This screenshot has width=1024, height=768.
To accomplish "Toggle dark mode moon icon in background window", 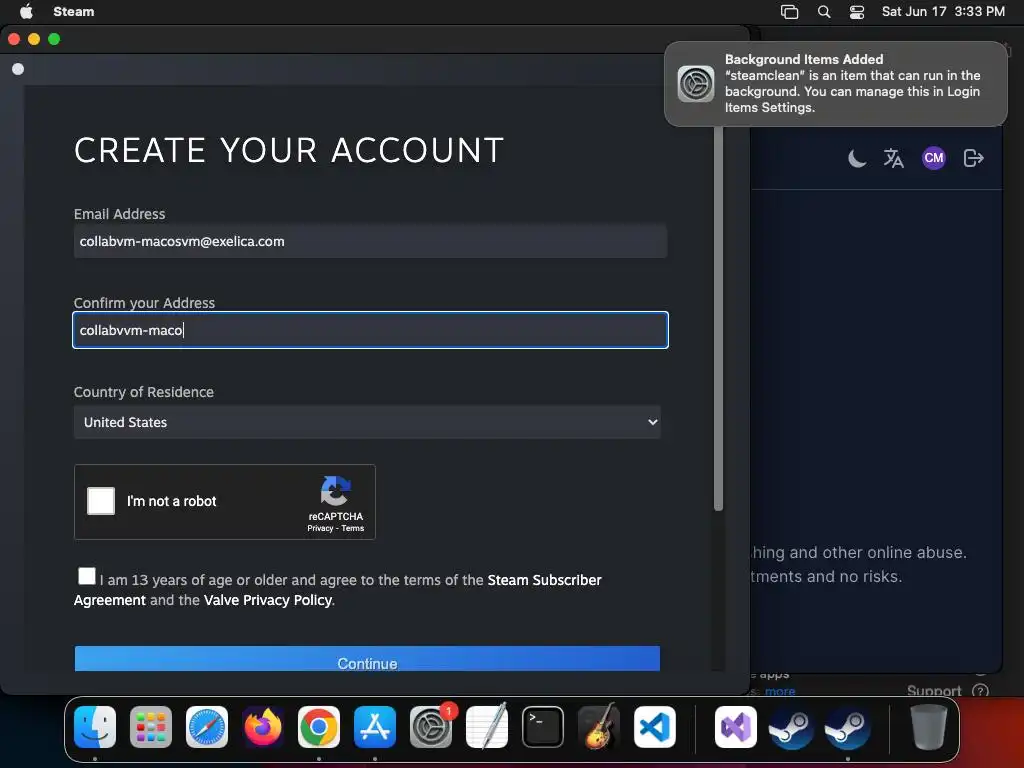I will point(857,158).
